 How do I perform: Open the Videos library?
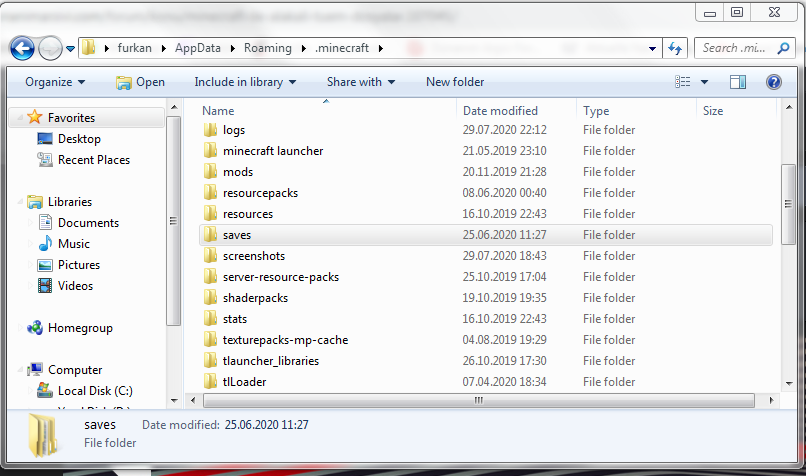(75, 286)
